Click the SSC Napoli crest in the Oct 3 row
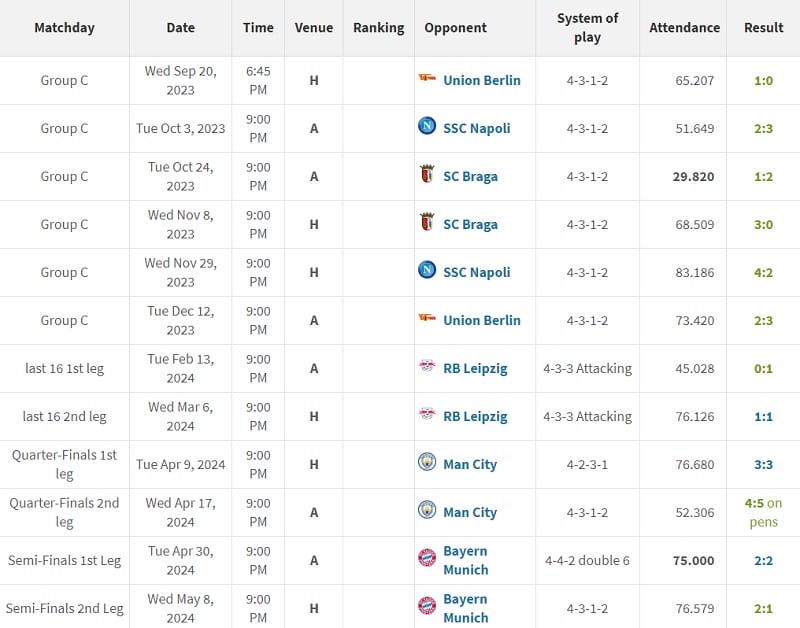This screenshot has height=628, width=800. click(427, 127)
